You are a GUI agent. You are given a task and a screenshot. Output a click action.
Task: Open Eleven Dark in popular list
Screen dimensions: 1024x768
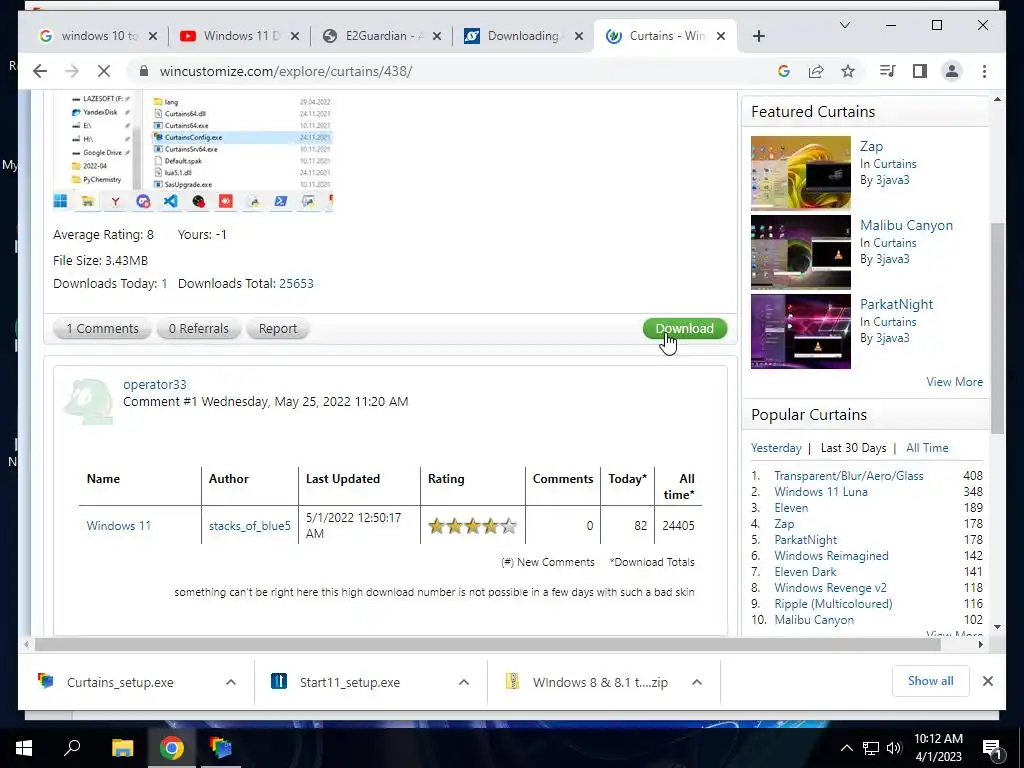coord(805,571)
